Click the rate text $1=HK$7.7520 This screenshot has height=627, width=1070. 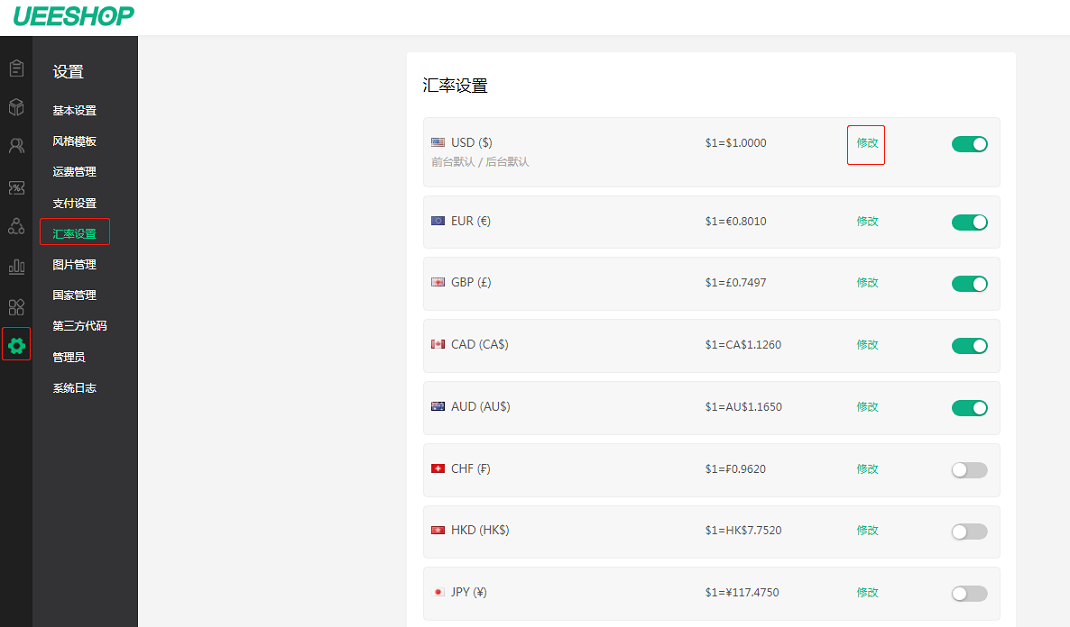pos(743,530)
